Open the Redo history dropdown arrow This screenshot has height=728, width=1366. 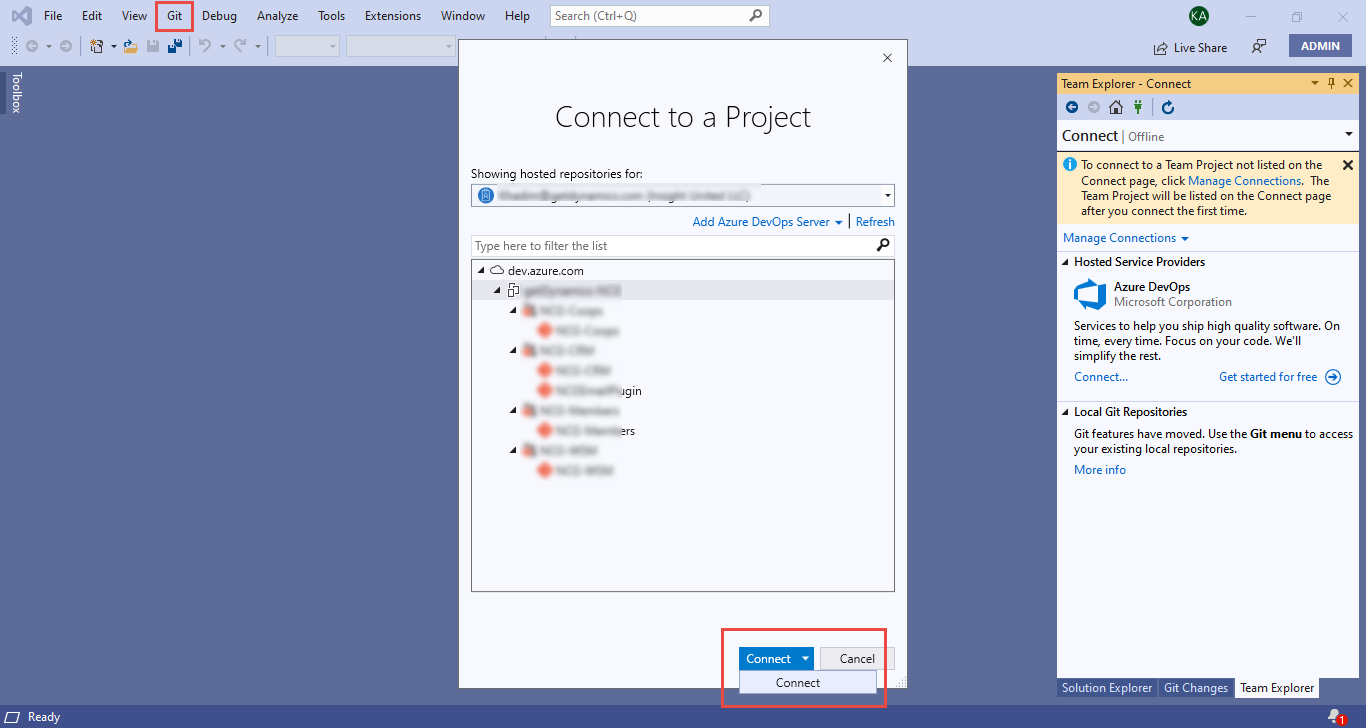pyautogui.click(x=257, y=46)
